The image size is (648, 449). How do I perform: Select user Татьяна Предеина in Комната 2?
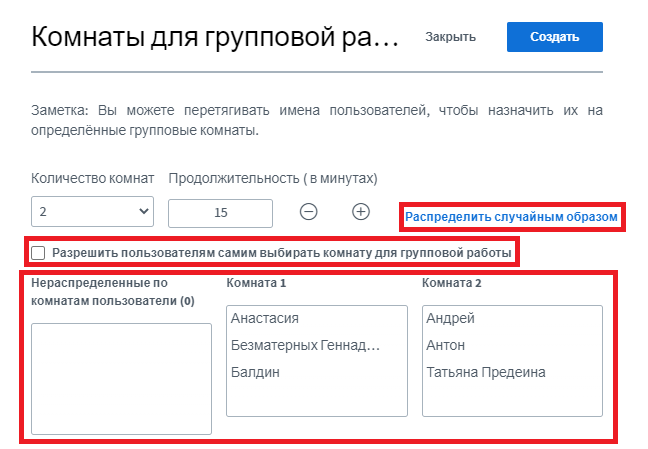[x=486, y=372]
